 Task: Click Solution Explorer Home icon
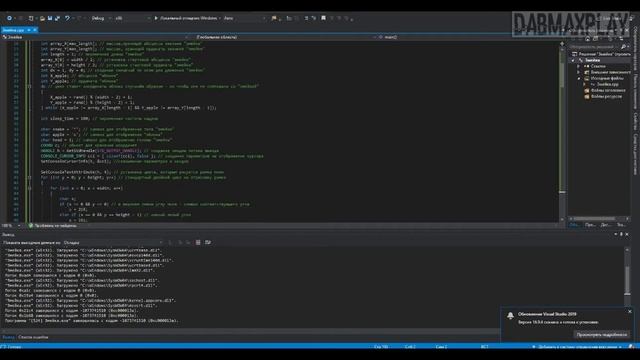pyautogui.click(x=587, y=38)
